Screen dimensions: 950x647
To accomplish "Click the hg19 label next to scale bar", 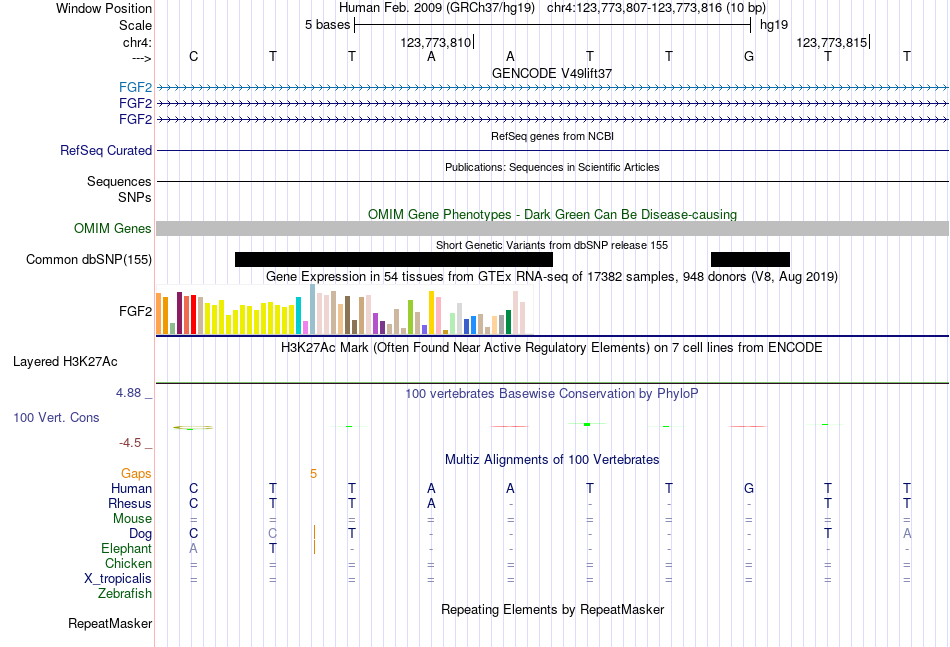I will click(774, 25).
